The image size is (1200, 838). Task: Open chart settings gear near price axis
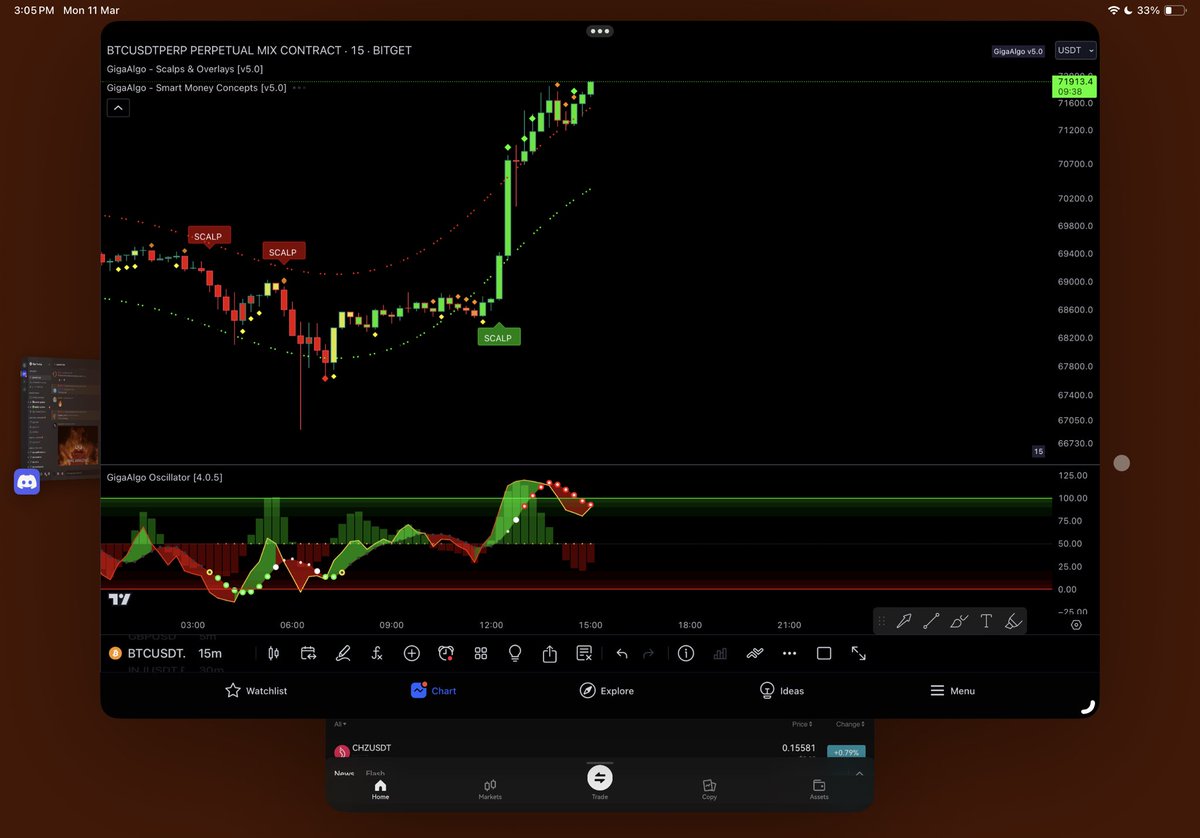[1076, 625]
